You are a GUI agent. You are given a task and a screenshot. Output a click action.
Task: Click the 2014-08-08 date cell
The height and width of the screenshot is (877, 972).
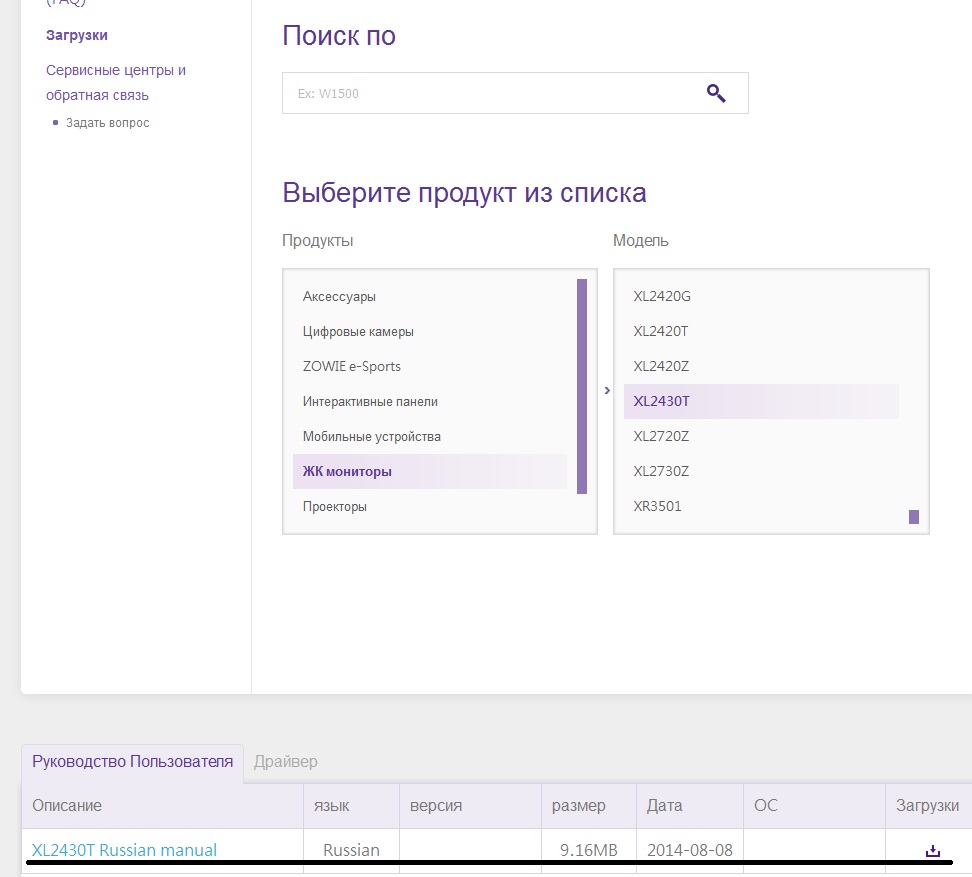690,850
